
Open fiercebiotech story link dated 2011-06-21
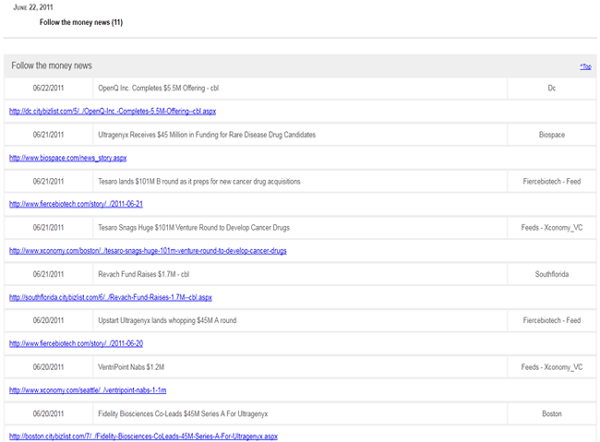click(76, 204)
